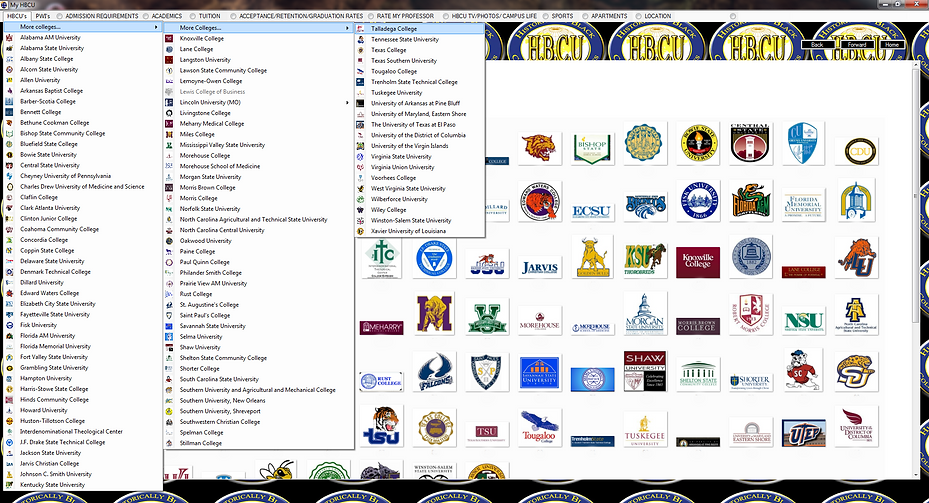
Task: Click the Tuskegee University menu icon
Action: [x=360, y=92]
